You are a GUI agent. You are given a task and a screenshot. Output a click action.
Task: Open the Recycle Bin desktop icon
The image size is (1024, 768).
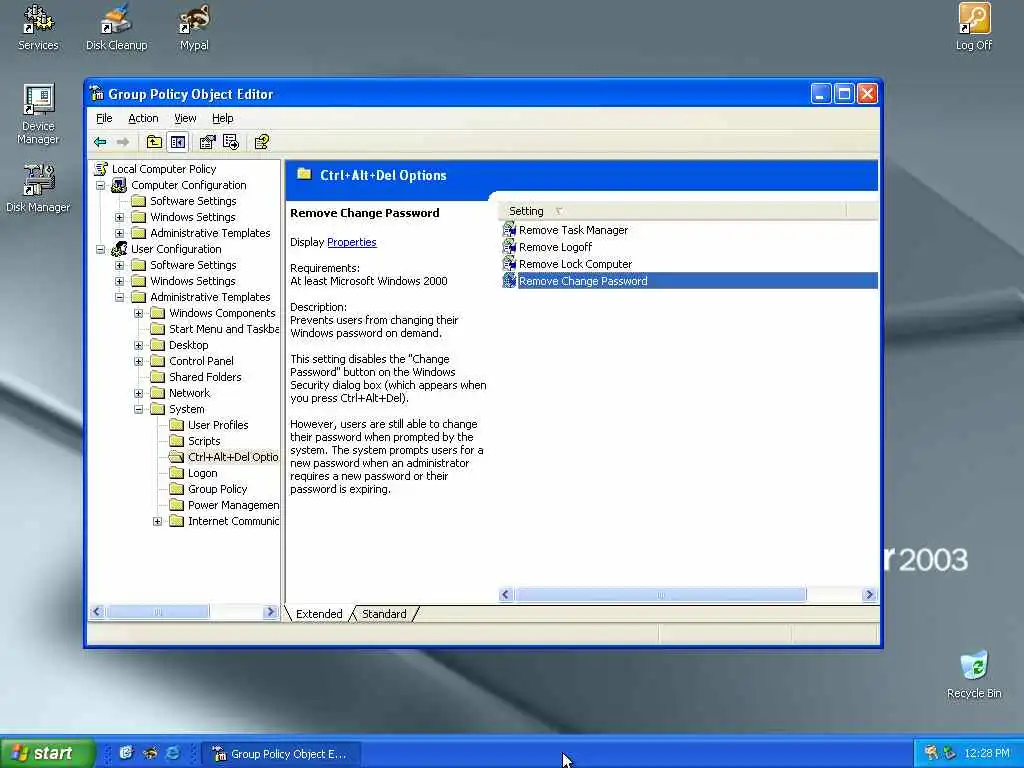click(974, 675)
